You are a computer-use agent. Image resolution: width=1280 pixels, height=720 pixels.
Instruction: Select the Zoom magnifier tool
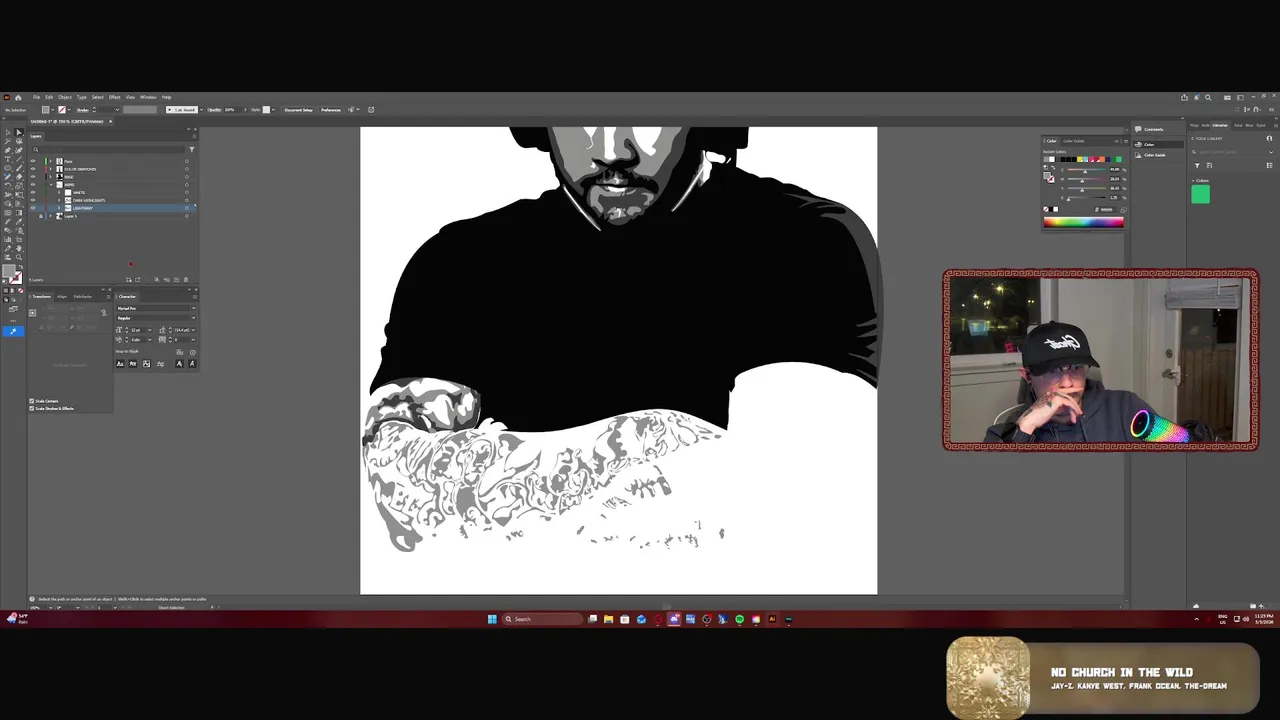pos(19,257)
